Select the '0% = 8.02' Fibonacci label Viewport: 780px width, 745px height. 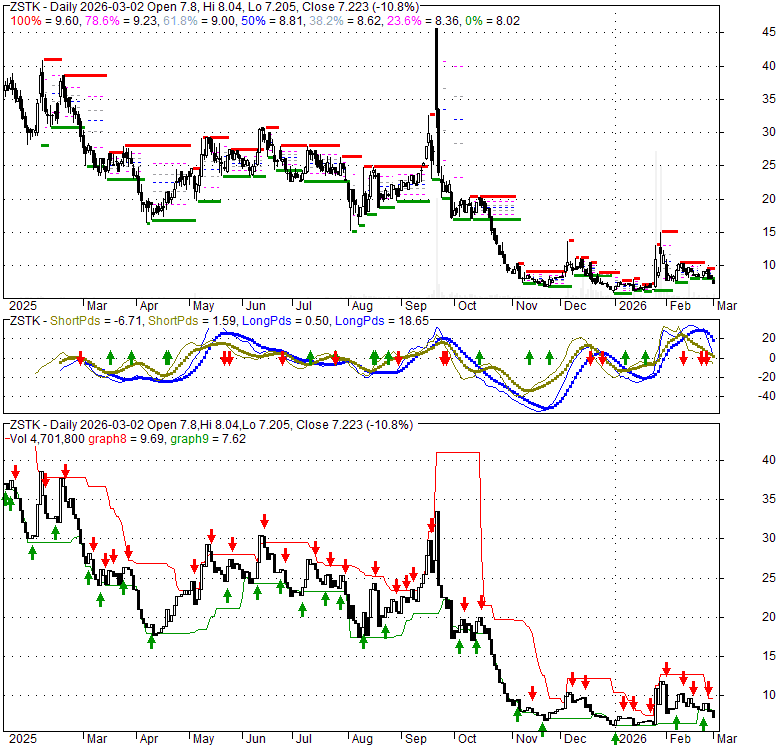492,21
